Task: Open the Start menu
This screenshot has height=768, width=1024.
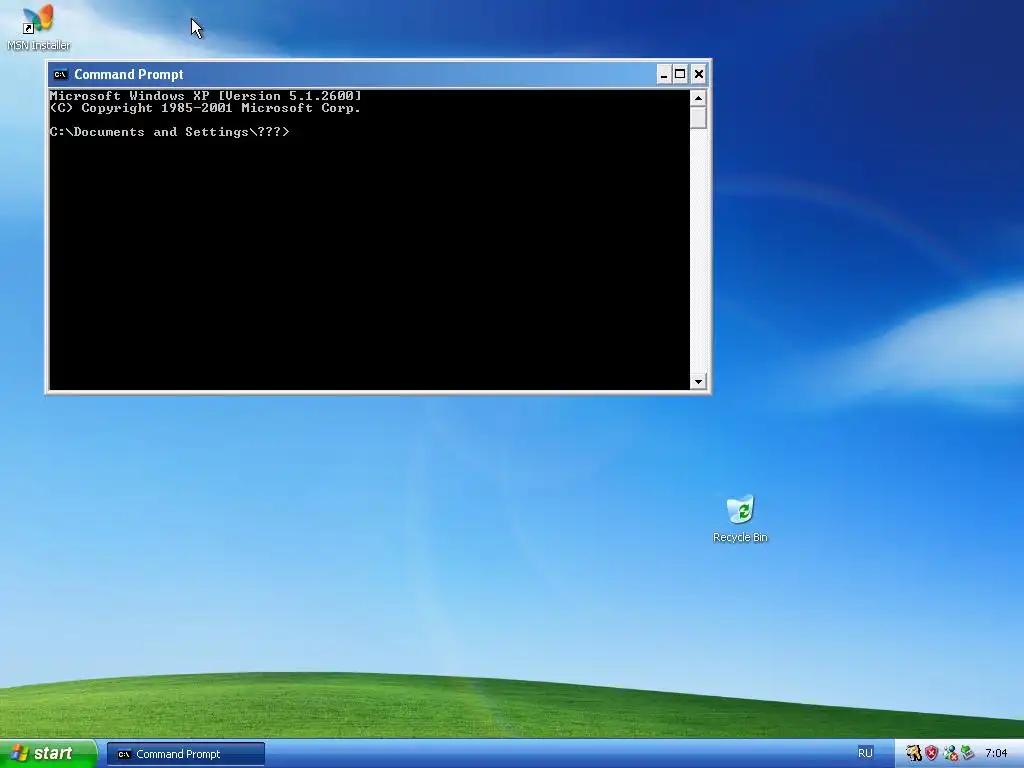Action: pyautogui.click(x=48, y=753)
